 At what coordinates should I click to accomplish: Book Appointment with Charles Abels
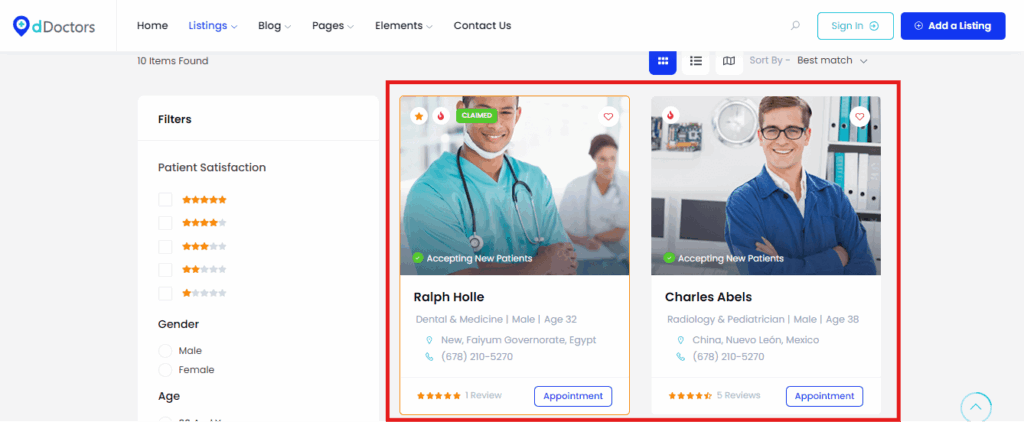point(824,397)
